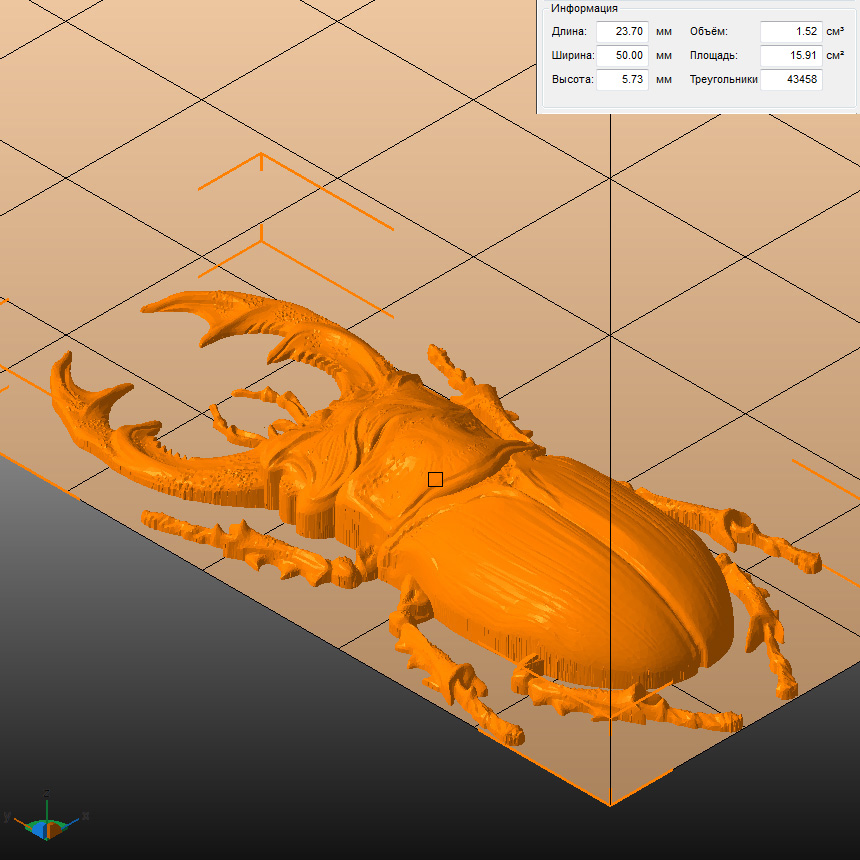Click the X axis label on the gizmo
The width and height of the screenshot is (860, 860).
click(87, 816)
